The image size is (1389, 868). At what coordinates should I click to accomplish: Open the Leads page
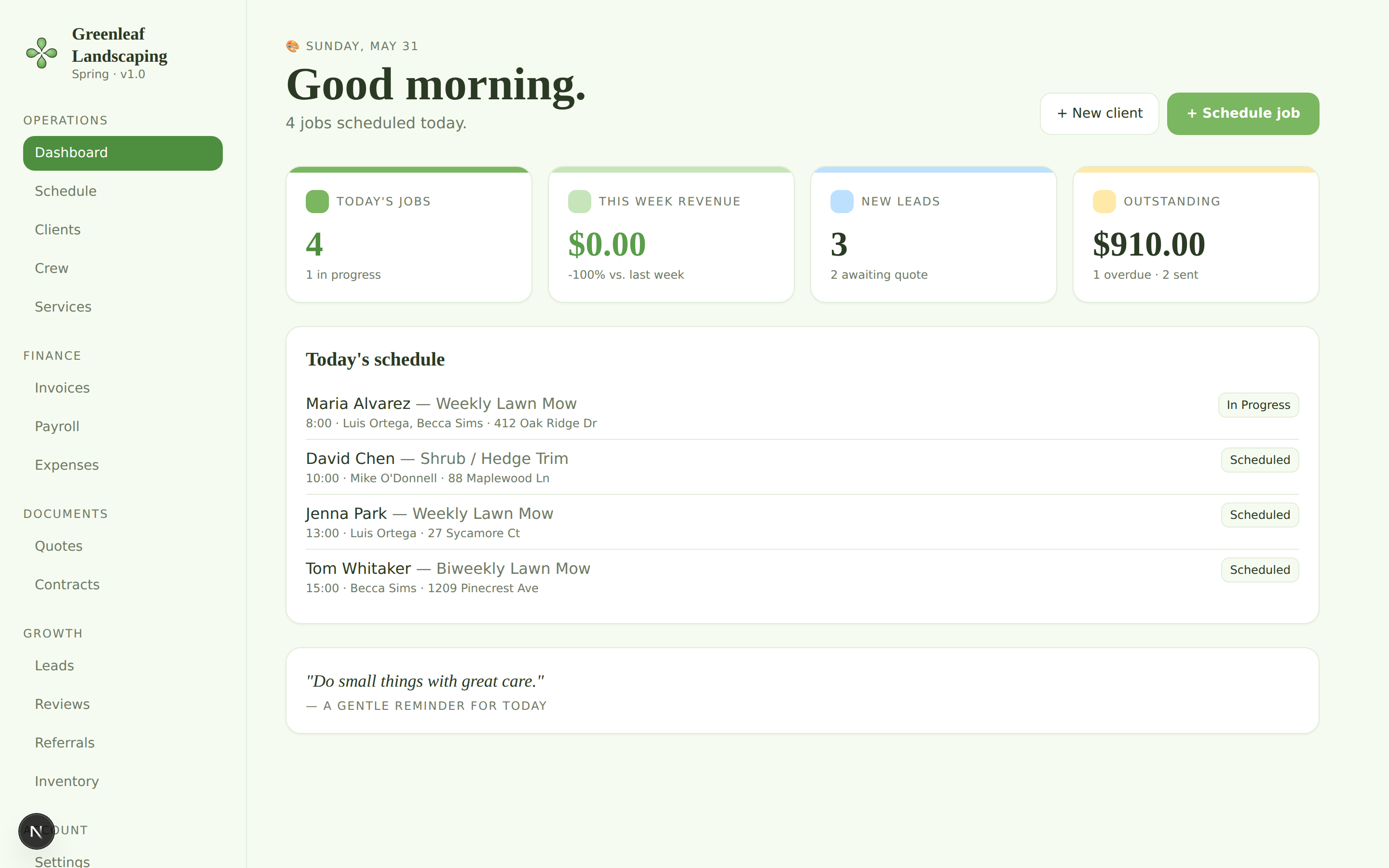click(x=123, y=665)
